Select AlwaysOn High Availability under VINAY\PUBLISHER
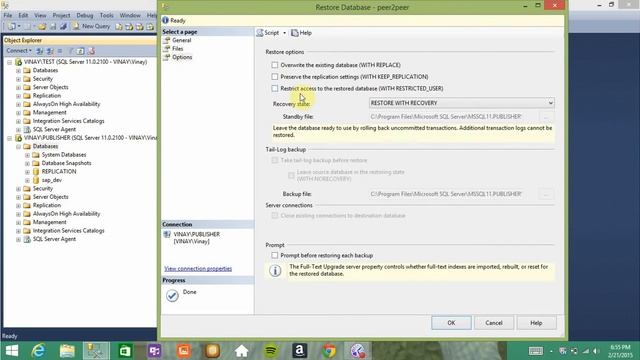640x360 pixels. tap(66, 213)
